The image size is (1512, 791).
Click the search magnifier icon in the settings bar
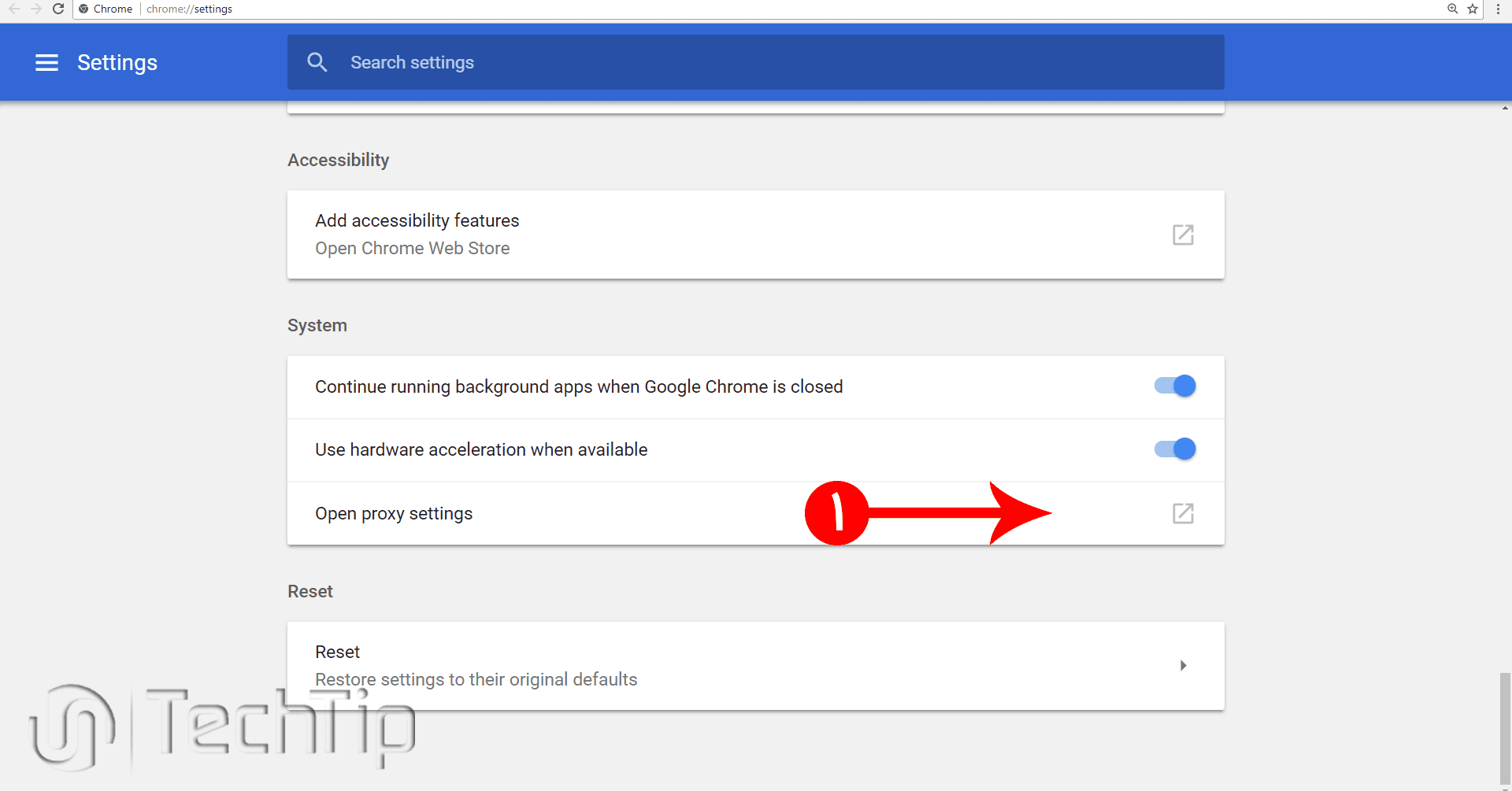tap(317, 62)
